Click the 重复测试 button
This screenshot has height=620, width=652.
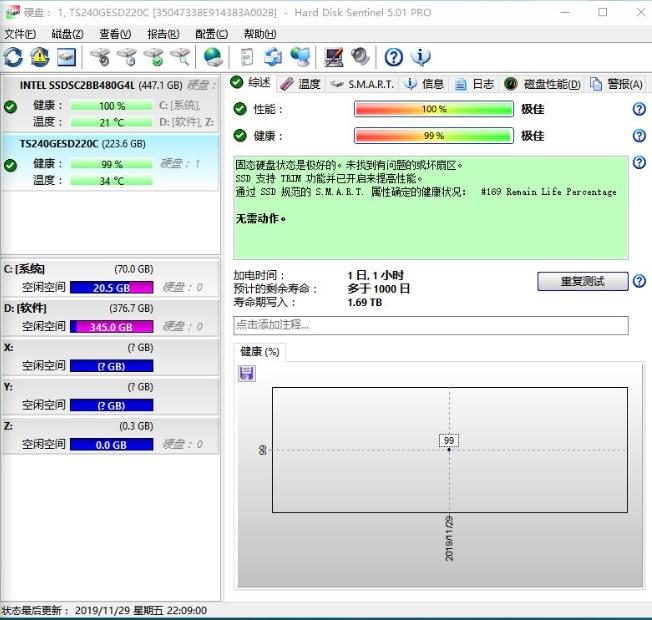pyautogui.click(x=583, y=282)
